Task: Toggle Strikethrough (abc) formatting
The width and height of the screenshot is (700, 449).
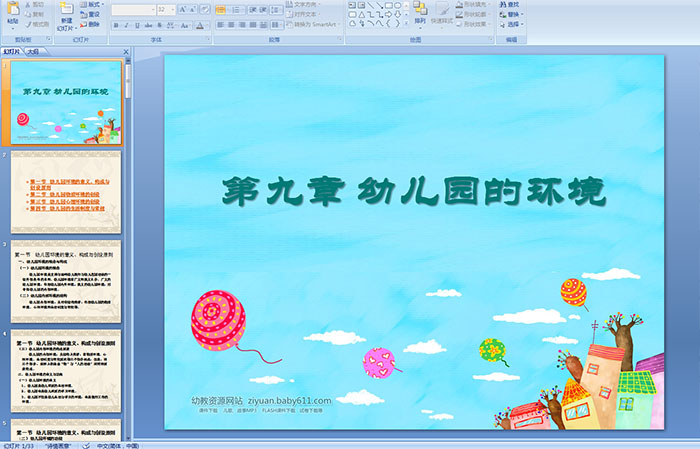Action: coord(148,25)
